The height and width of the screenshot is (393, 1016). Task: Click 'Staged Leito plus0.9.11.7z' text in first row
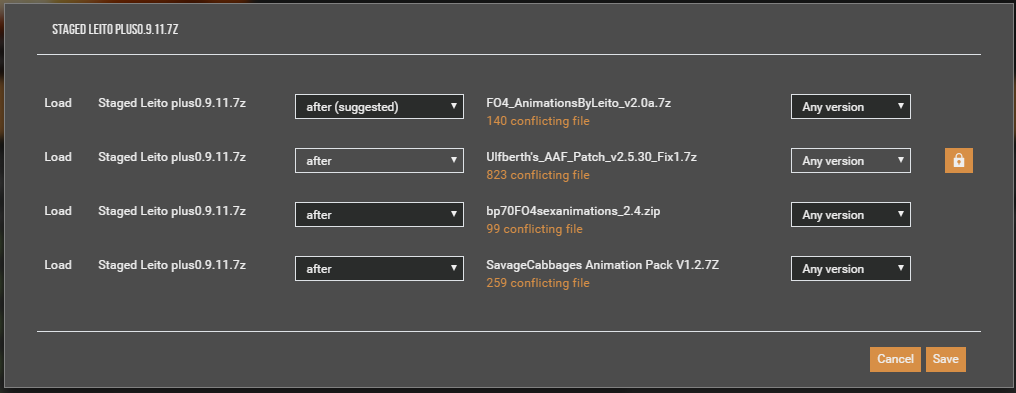(x=172, y=102)
